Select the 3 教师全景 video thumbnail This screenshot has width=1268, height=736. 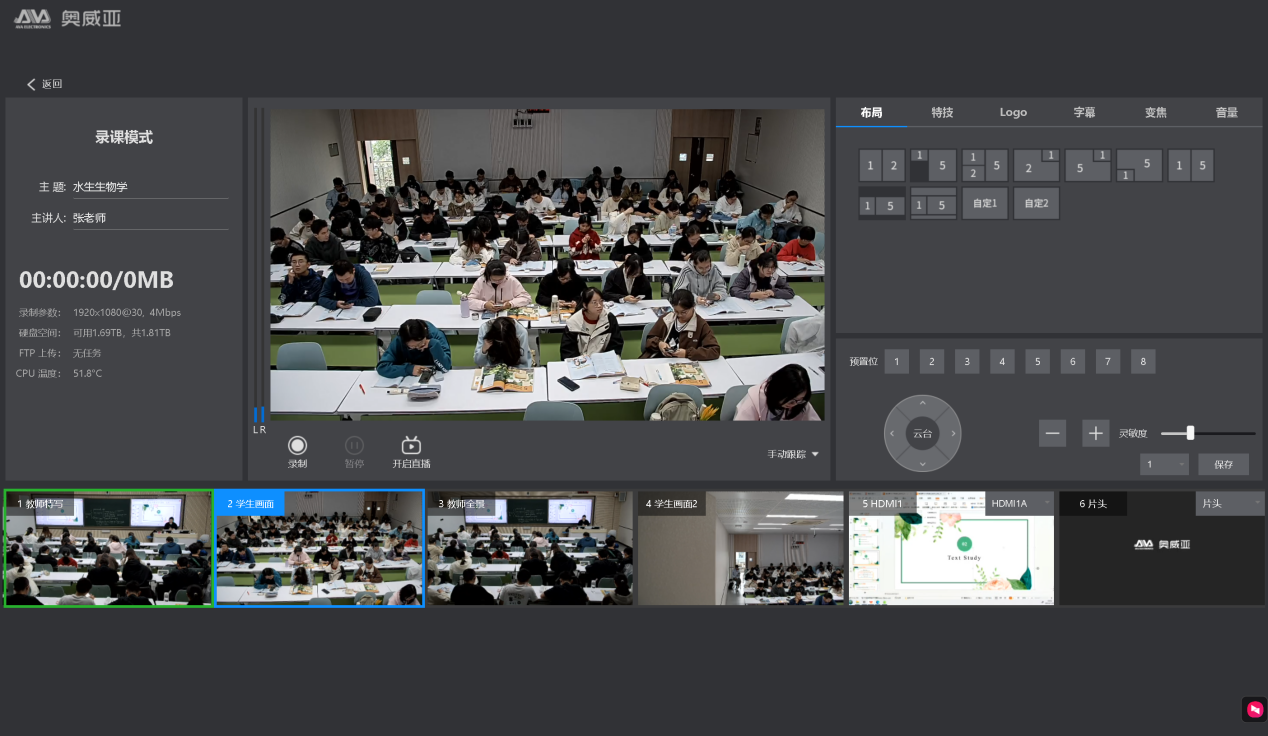[530, 548]
